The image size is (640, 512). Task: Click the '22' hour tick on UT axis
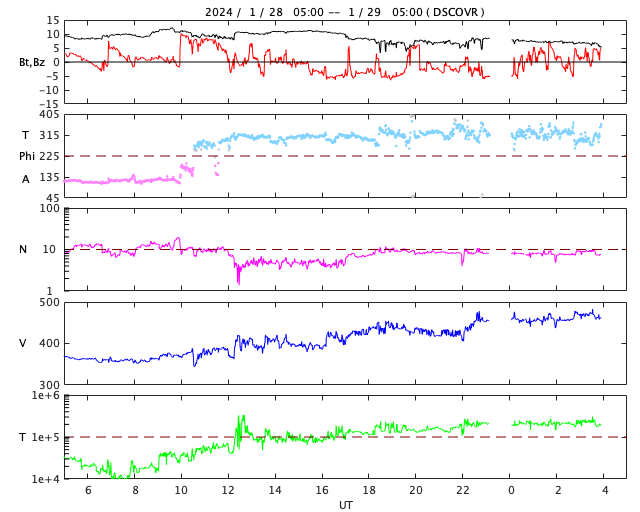[x=463, y=490]
